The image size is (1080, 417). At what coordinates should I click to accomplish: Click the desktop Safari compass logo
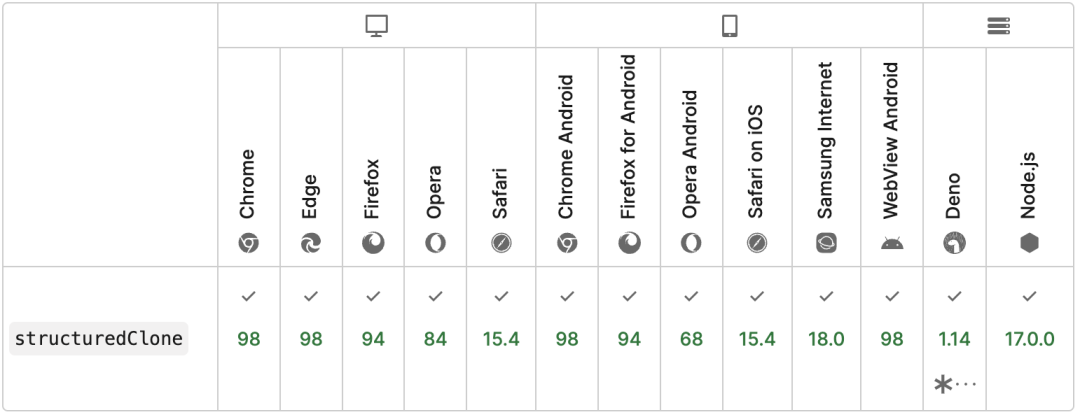(x=501, y=243)
